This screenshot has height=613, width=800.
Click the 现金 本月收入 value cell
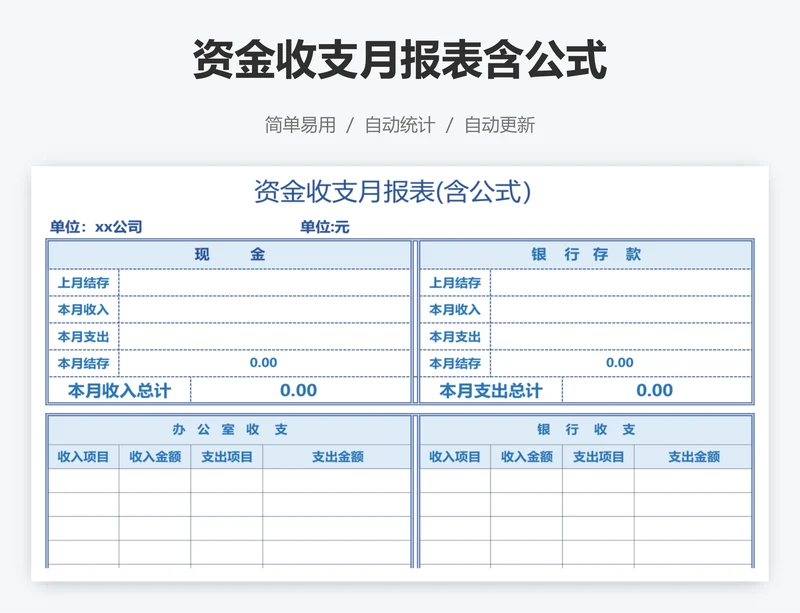click(x=264, y=310)
